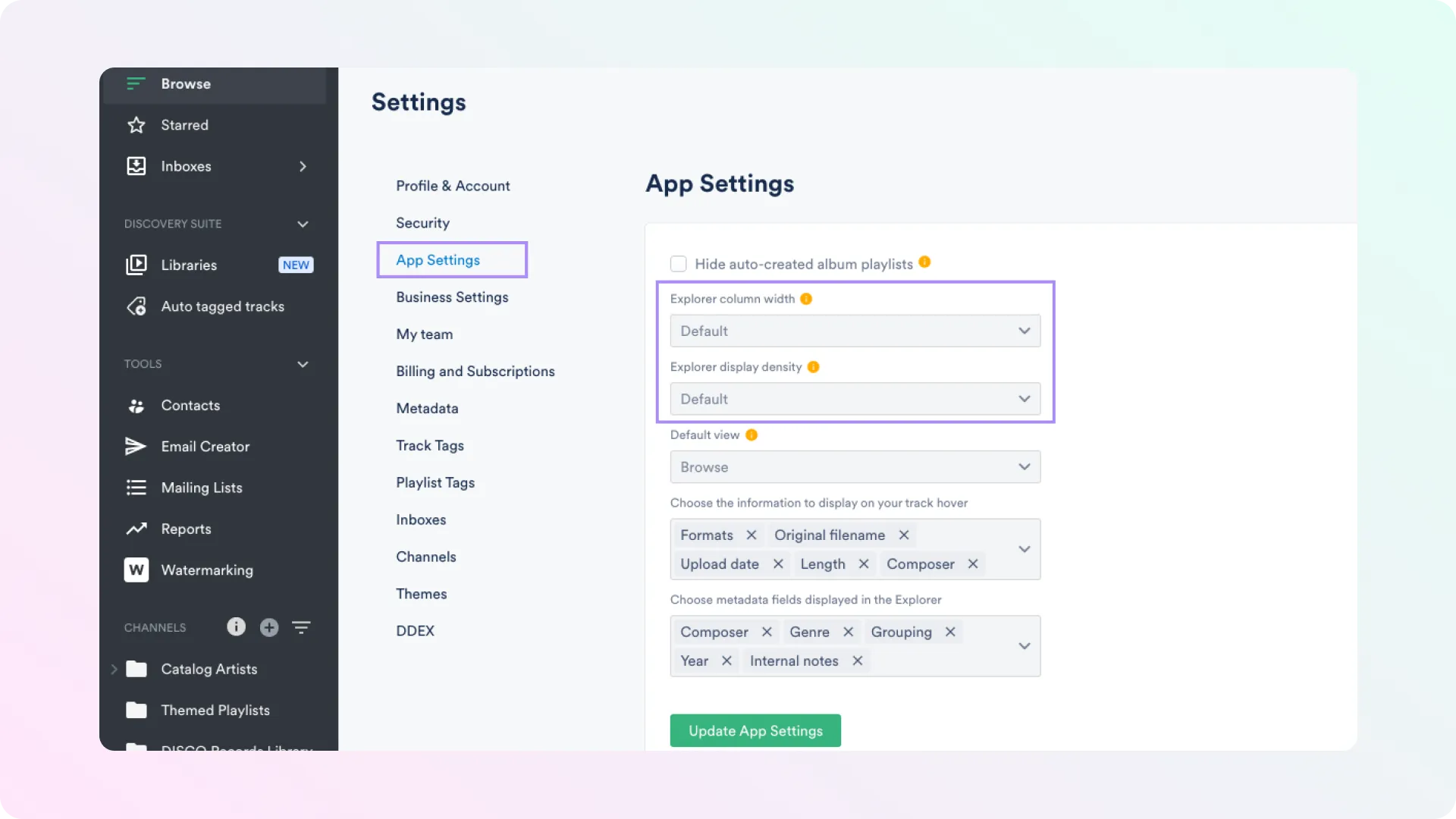
Task: Go to Billing and Subscriptions settings
Action: (x=475, y=372)
